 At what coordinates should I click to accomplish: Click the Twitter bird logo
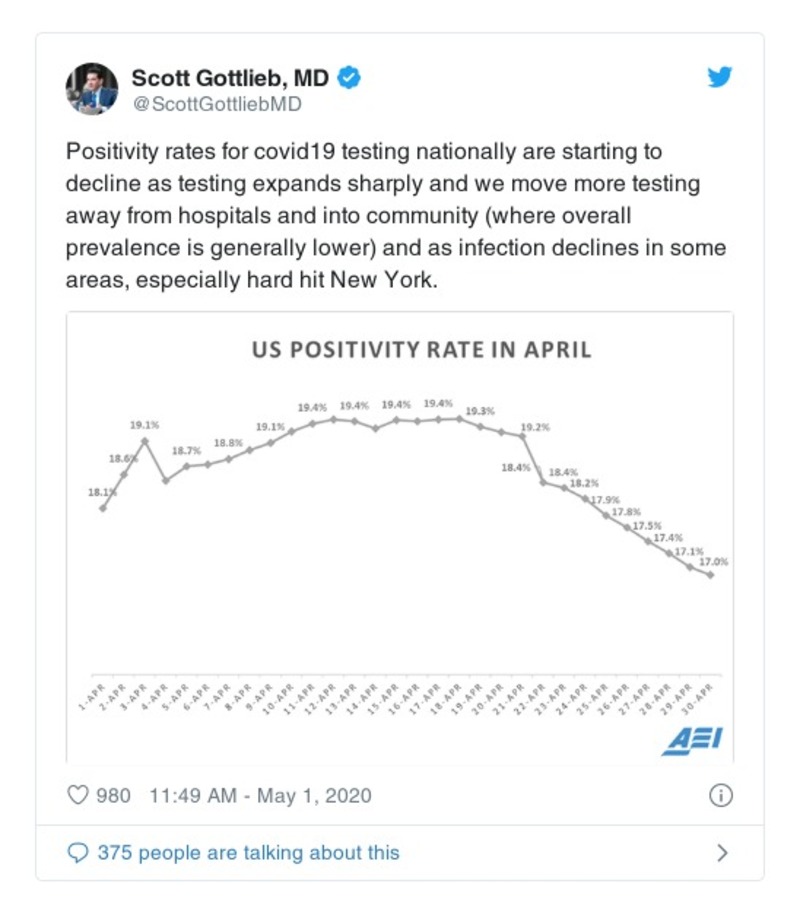pyautogui.click(x=721, y=78)
